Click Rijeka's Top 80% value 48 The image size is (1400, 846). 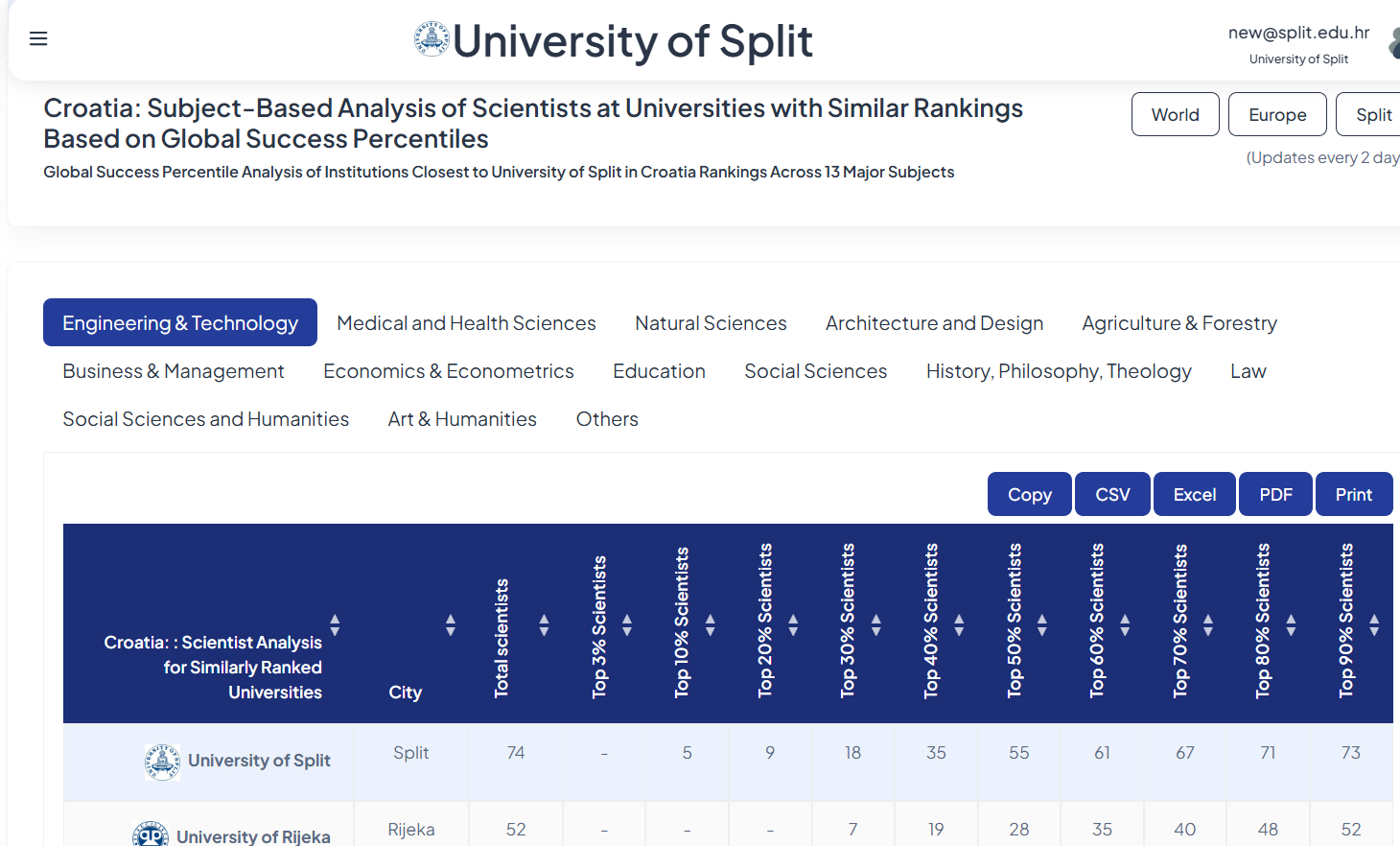tap(1268, 830)
